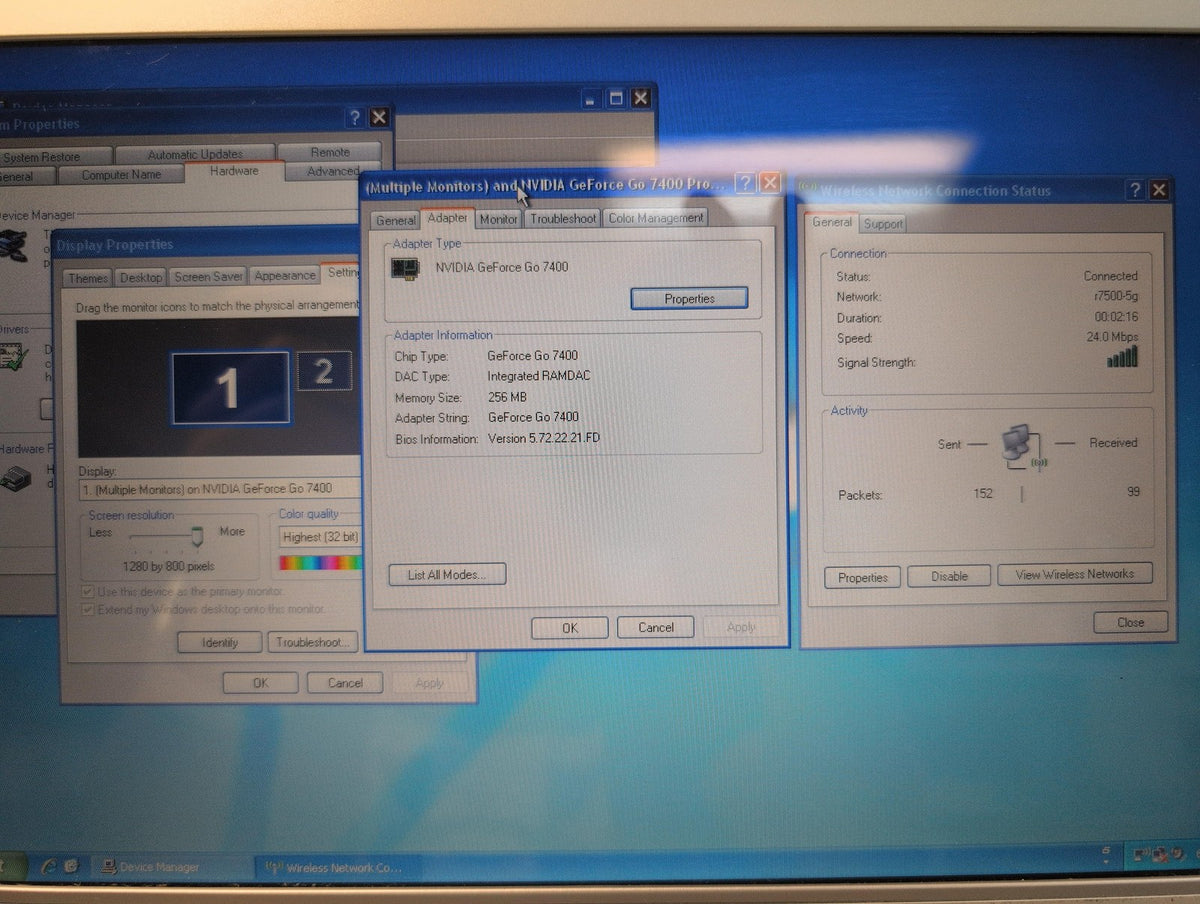Click the color quality rainbow preview bar
This screenshot has width=1200, height=904.
pos(320,563)
